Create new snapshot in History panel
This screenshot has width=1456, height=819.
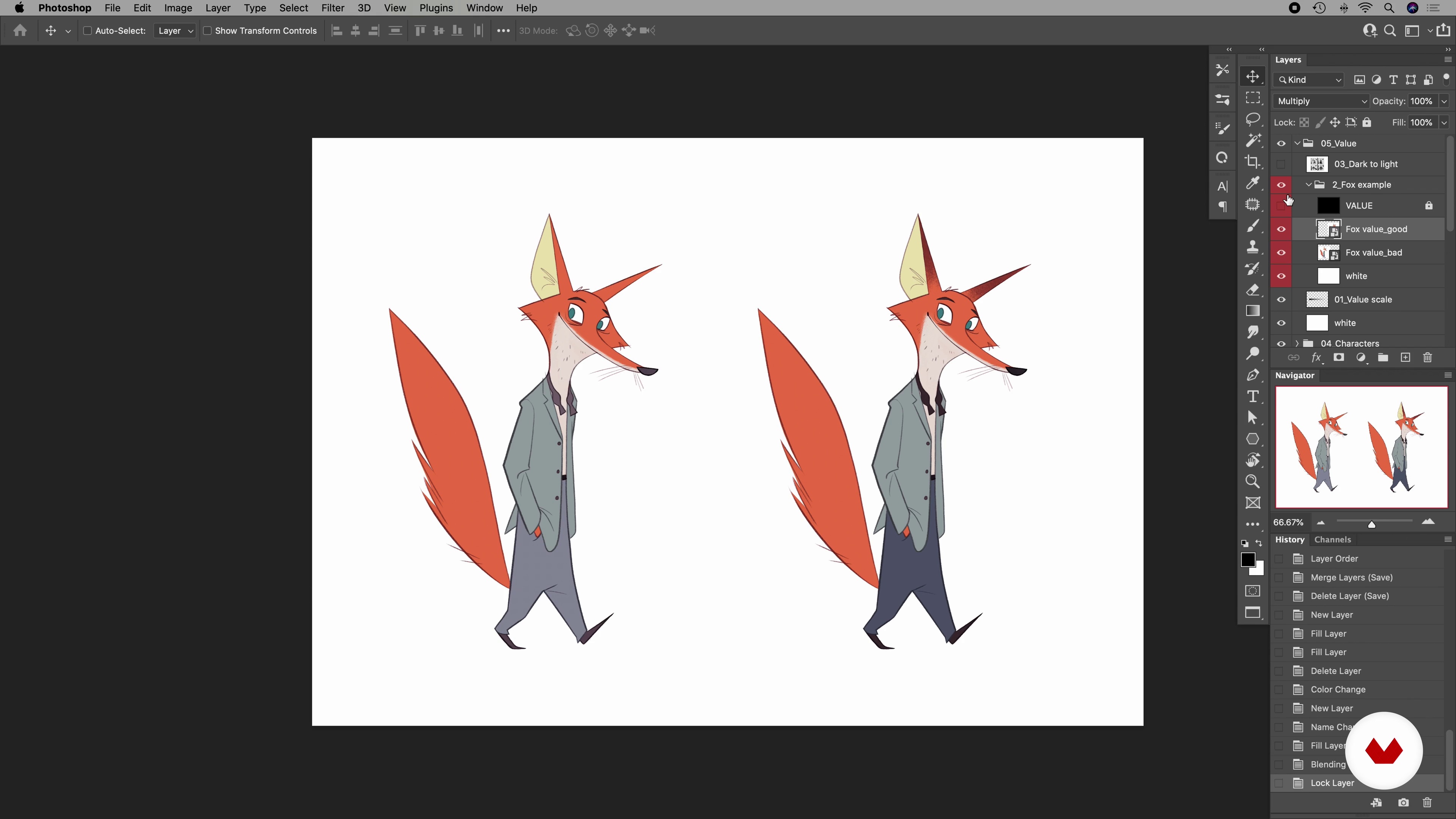click(1403, 803)
